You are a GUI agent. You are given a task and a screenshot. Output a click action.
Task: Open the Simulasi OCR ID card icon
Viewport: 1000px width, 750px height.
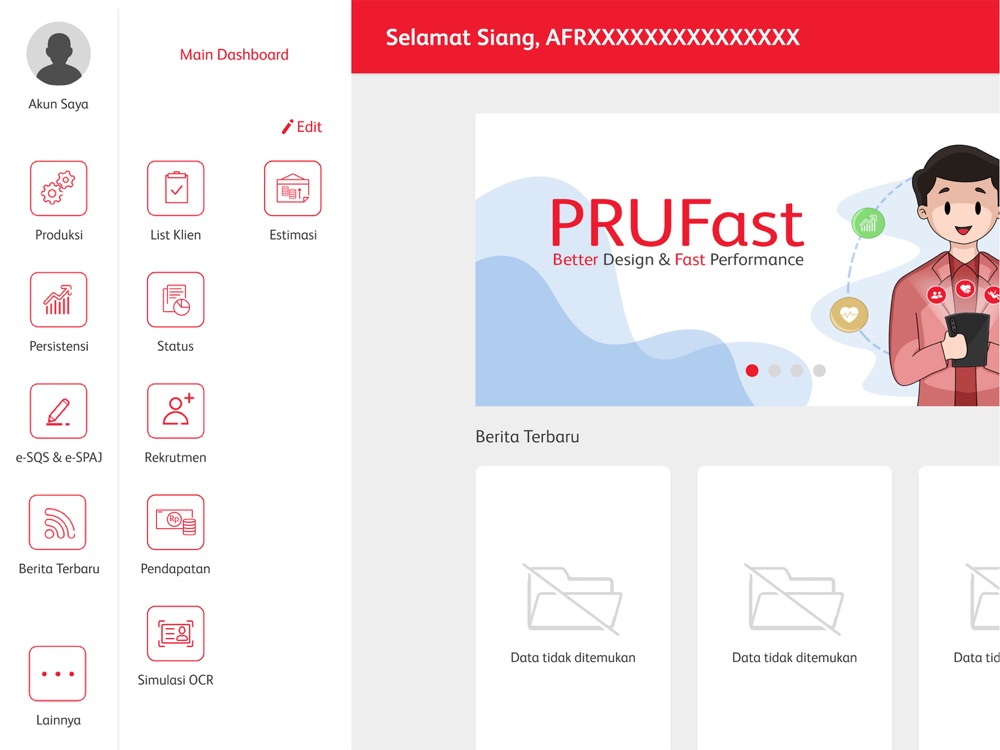(x=175, y=633)
